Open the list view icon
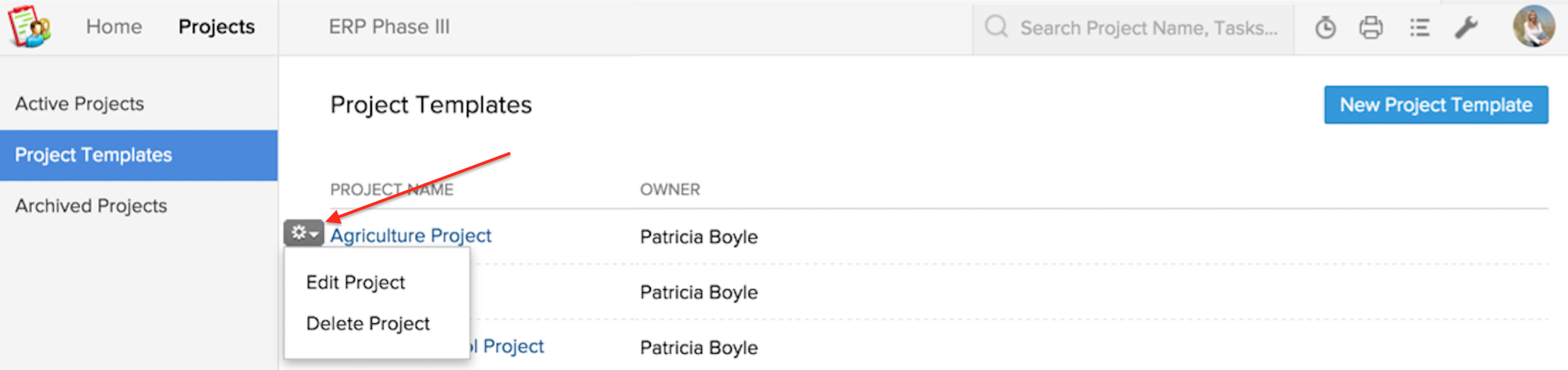This screenshot has height=370, width=1568. pyautogui.click(x=1419, y=28)
